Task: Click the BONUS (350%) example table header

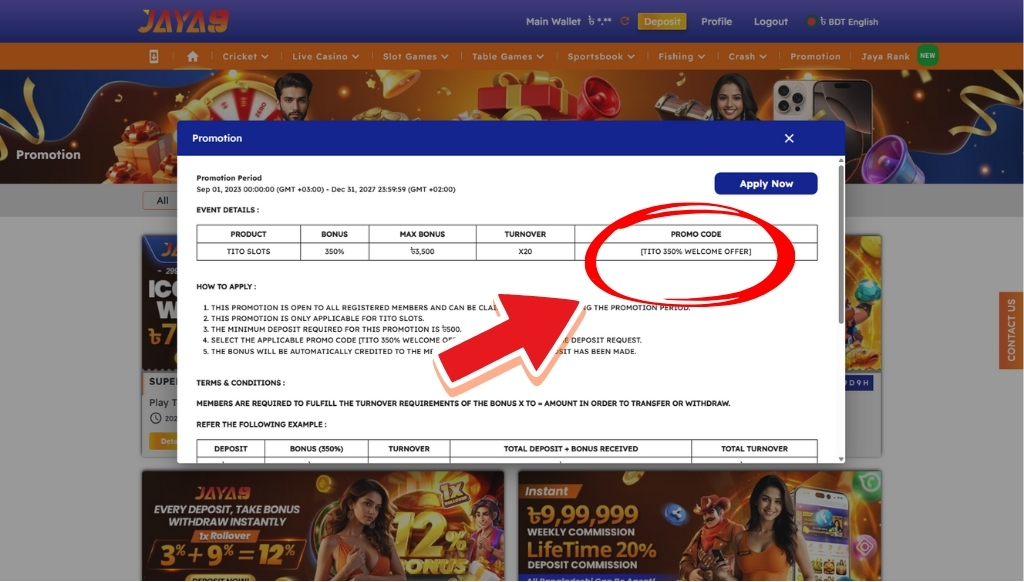Action: point(317,449)
